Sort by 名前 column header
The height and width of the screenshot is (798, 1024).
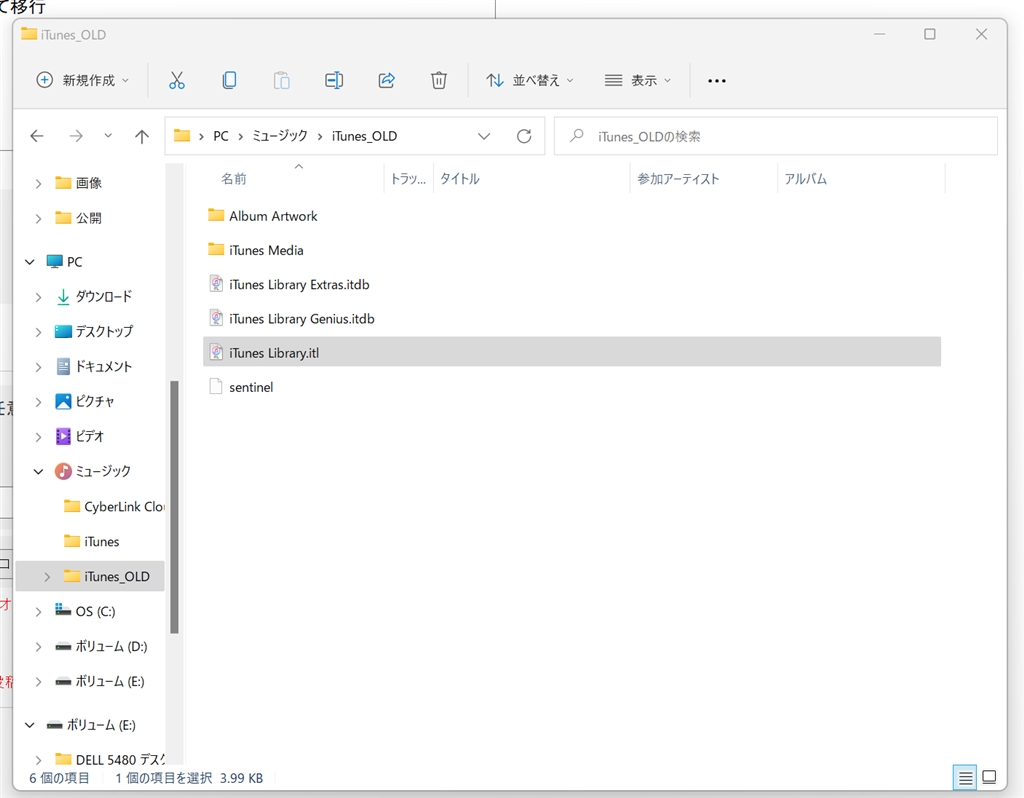(x=234, y=178)
